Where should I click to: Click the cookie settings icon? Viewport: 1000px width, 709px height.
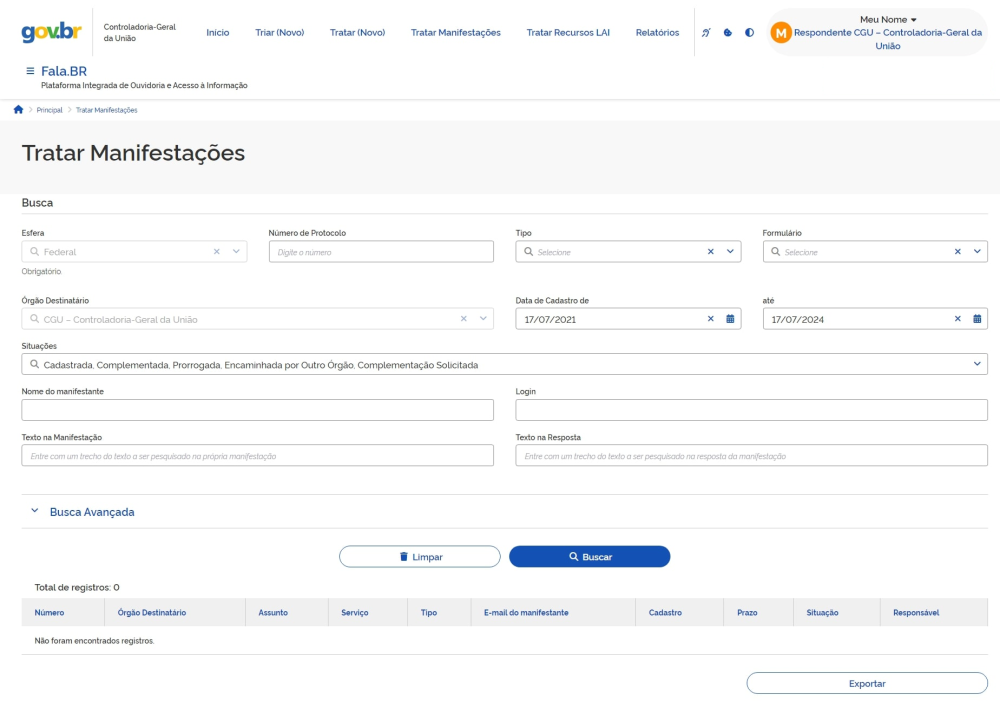[x=728, y=33]
